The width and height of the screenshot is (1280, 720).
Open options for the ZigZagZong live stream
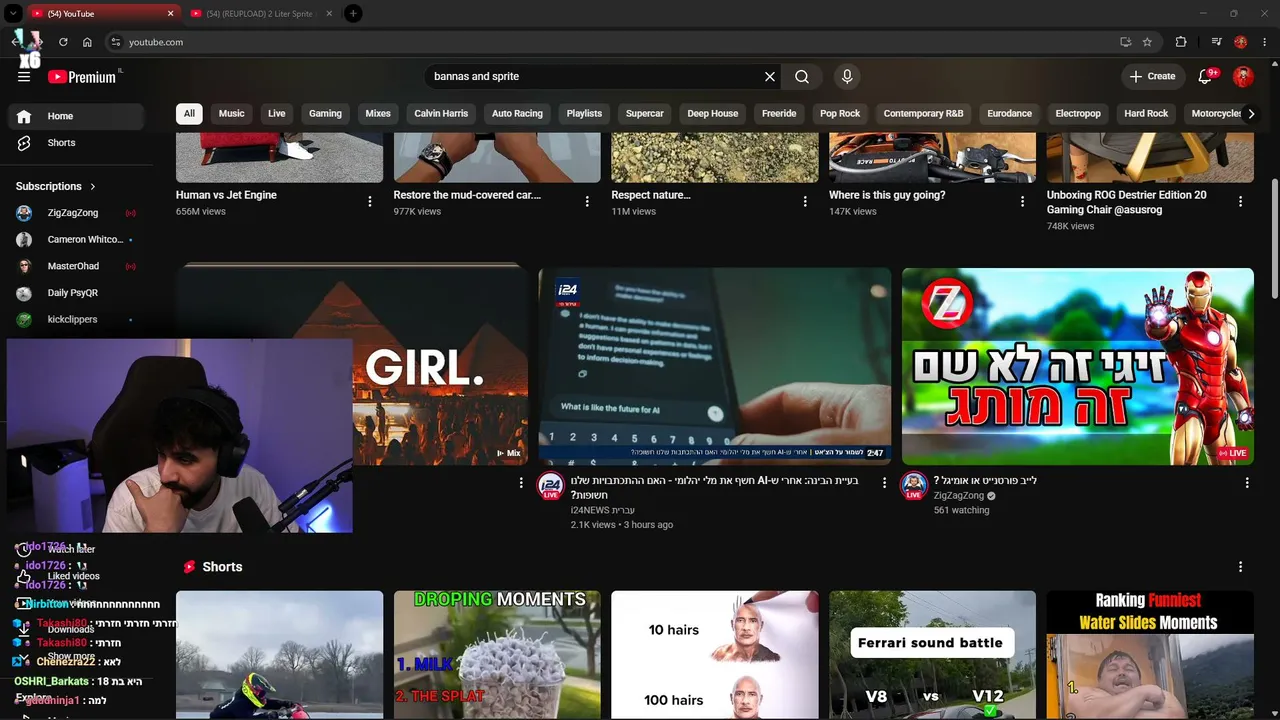tap(1247, 483)
